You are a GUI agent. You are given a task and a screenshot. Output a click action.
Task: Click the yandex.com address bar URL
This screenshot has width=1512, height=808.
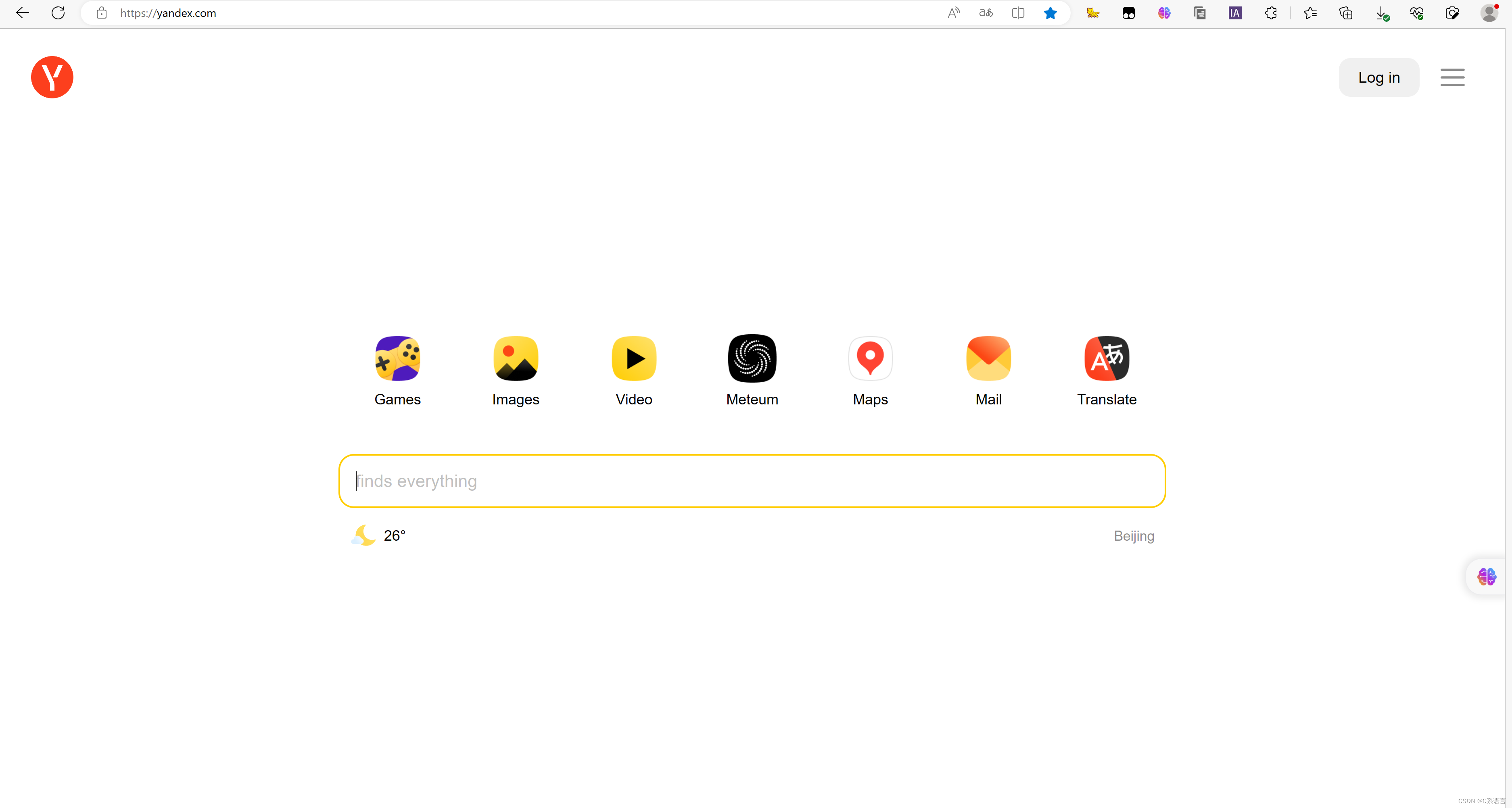[x=168, y=13]
